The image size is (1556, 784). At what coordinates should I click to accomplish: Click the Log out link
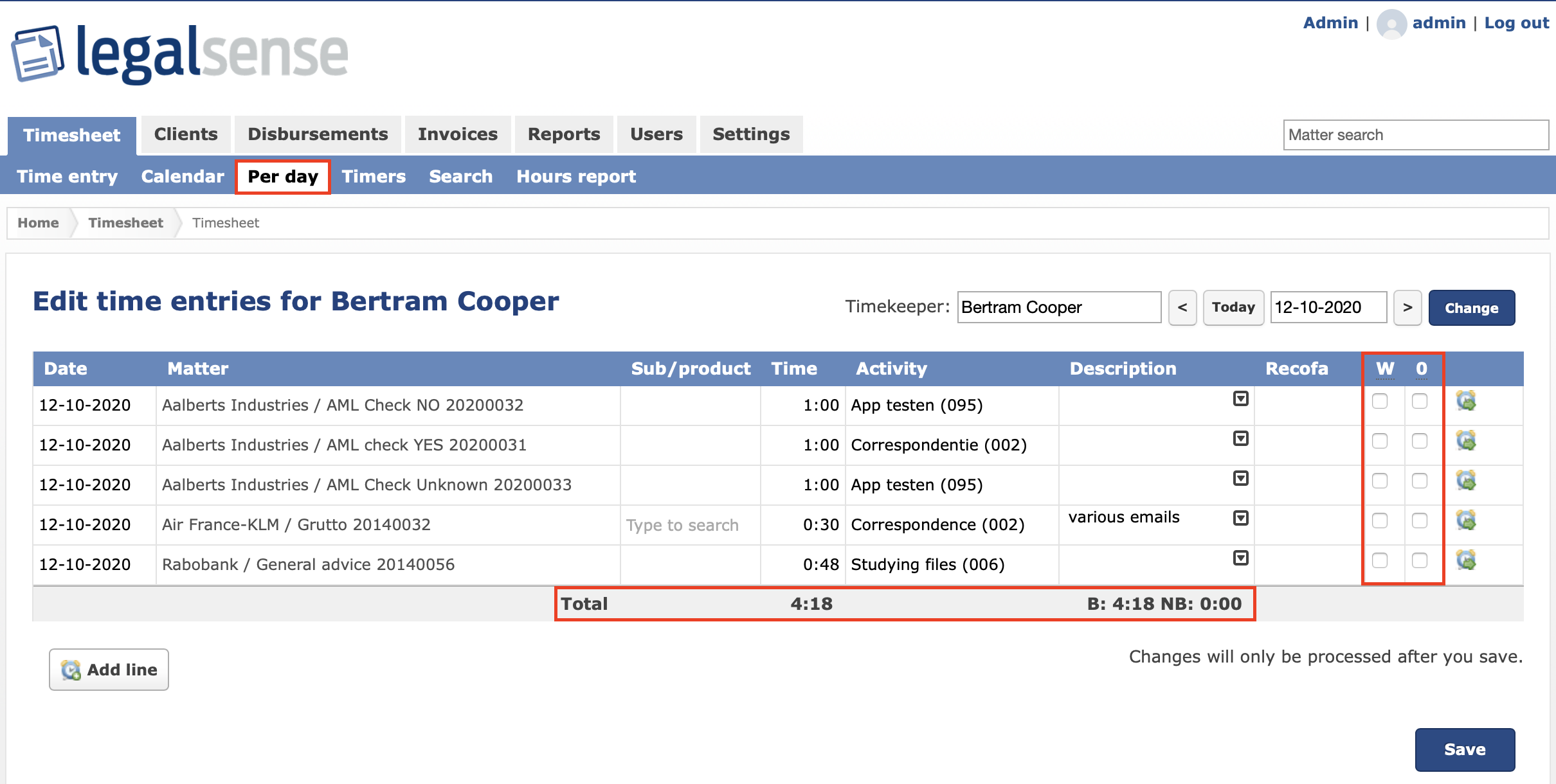pos(1517,22)
